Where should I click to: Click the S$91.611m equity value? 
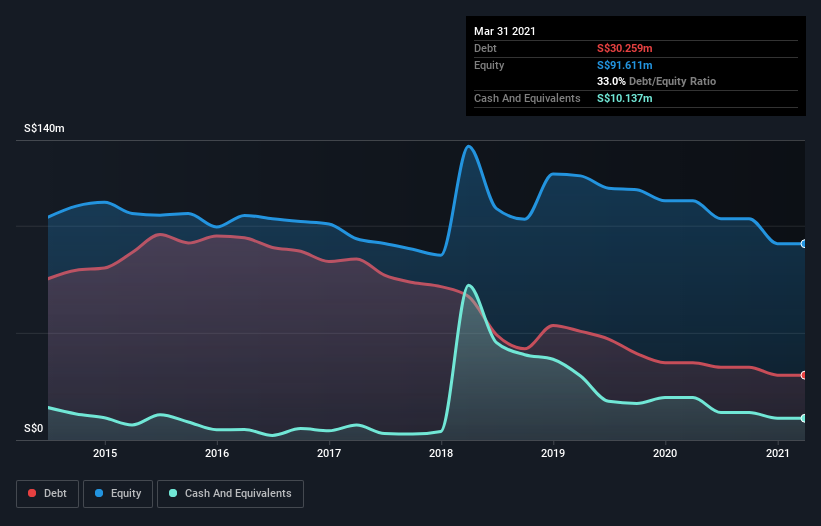tap(625, 65)
